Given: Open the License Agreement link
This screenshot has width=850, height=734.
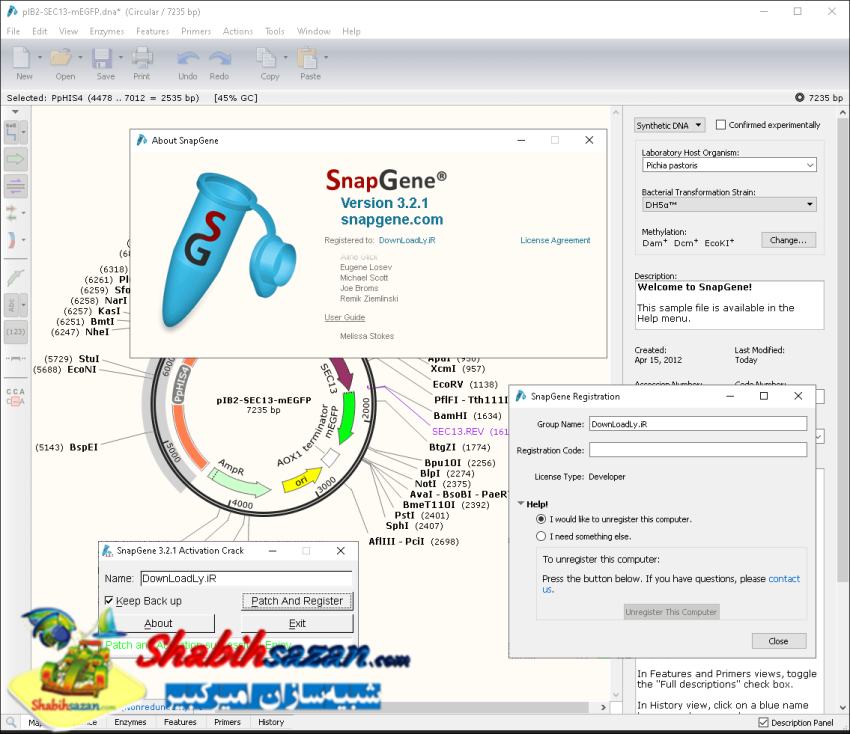Looking at the screenshot, I should click(555, 240).
